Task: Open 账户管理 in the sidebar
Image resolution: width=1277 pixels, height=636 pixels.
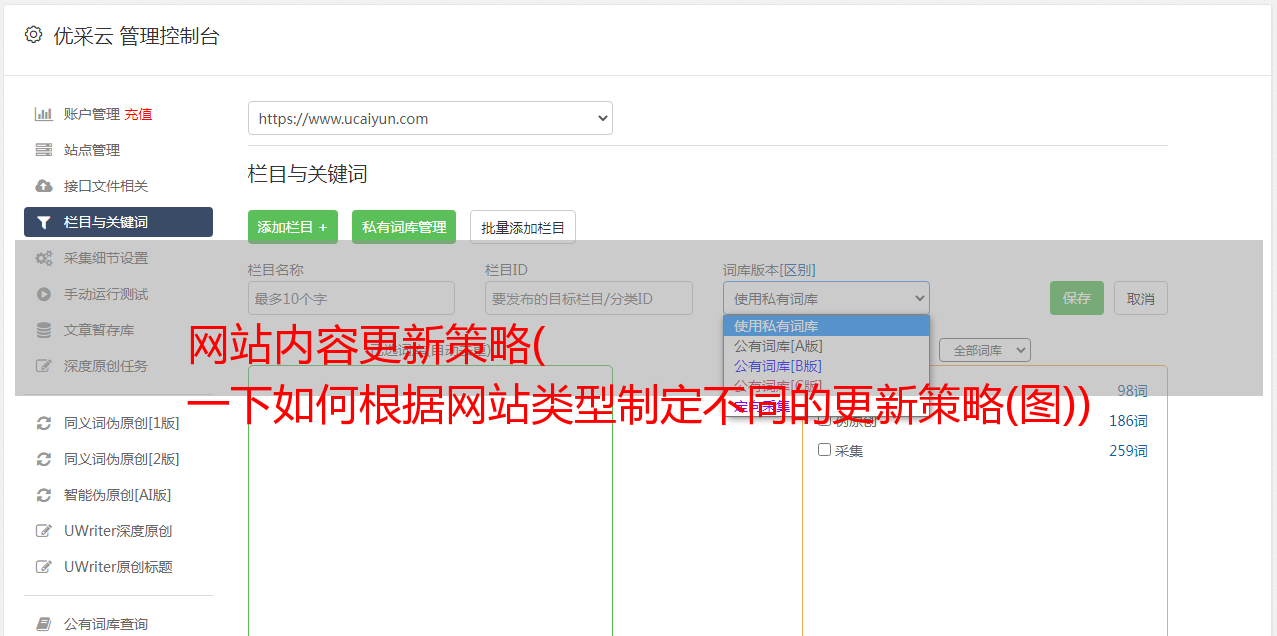Action: click(x=92, y=114)
